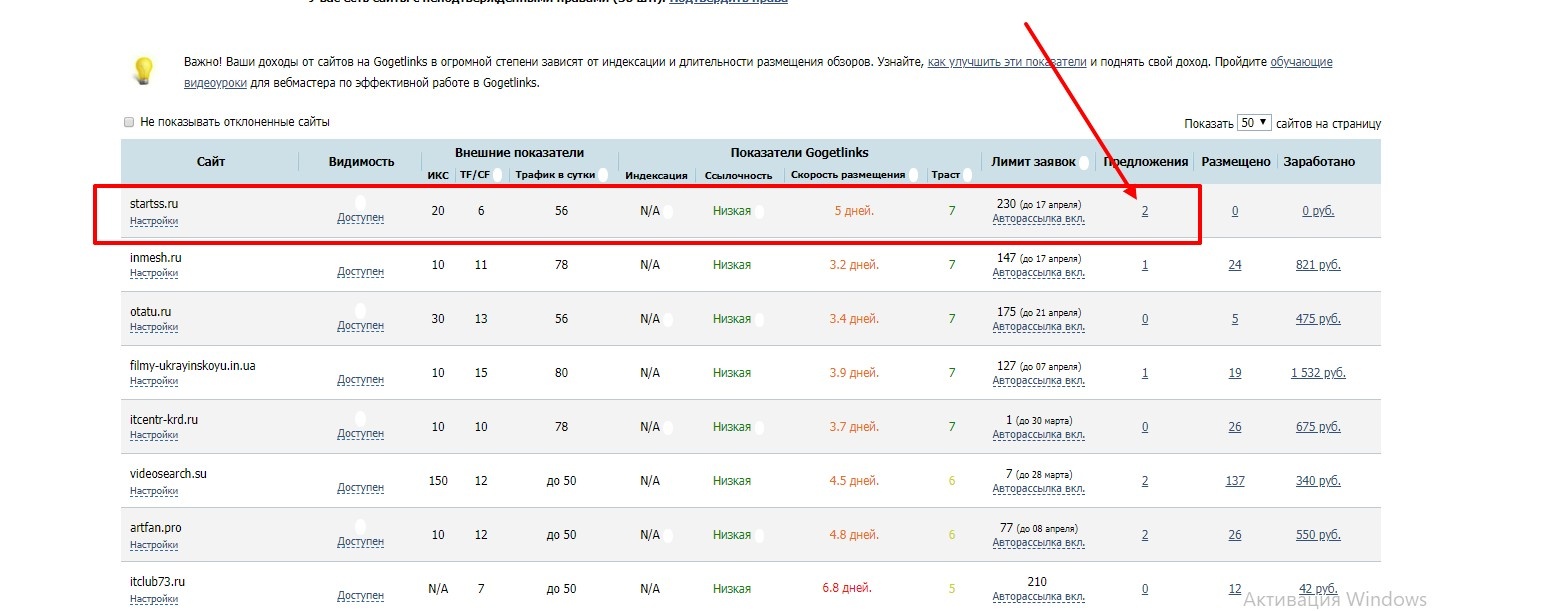Click visibility icon above Доступен in startss.ru row

pos(360,202)
